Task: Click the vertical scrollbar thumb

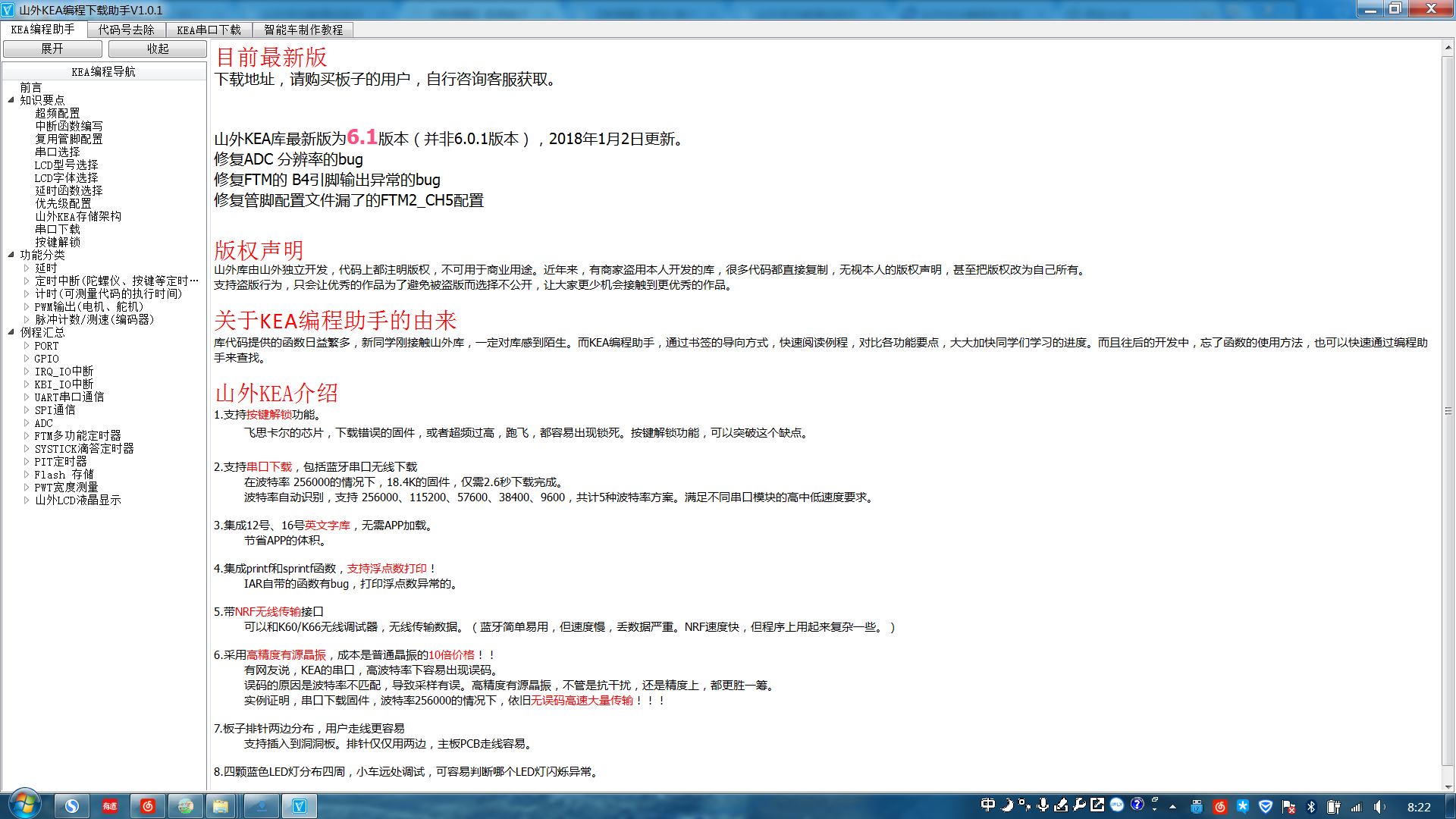Action: point(1448,410)
